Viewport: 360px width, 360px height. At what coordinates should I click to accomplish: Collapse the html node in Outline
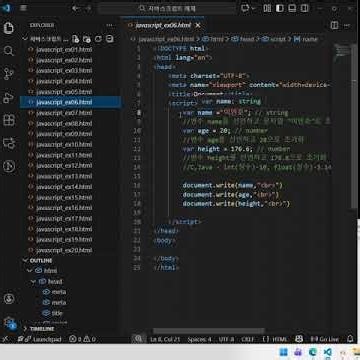point(31,271)
